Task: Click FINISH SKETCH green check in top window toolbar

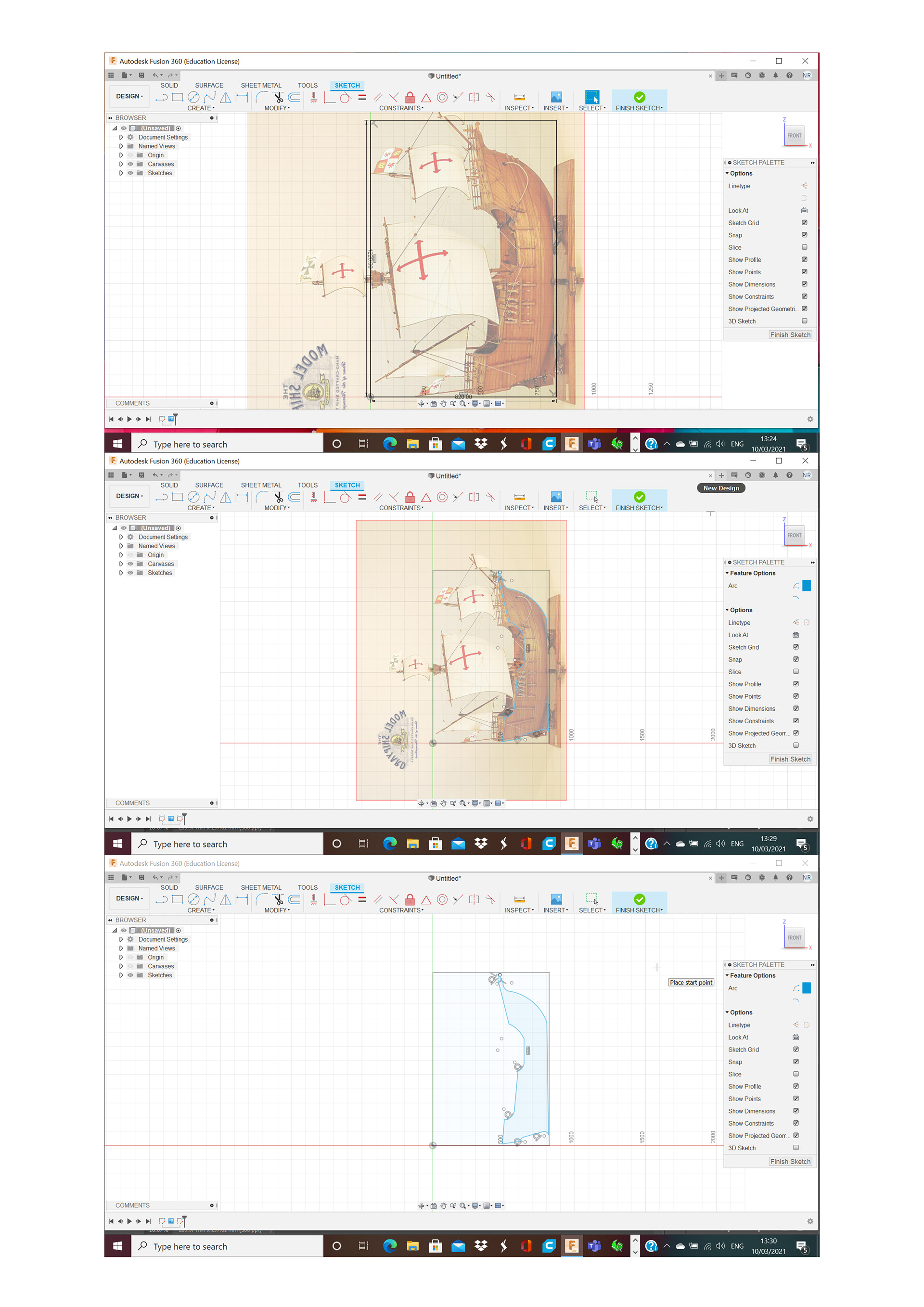Action: point(640,97)
